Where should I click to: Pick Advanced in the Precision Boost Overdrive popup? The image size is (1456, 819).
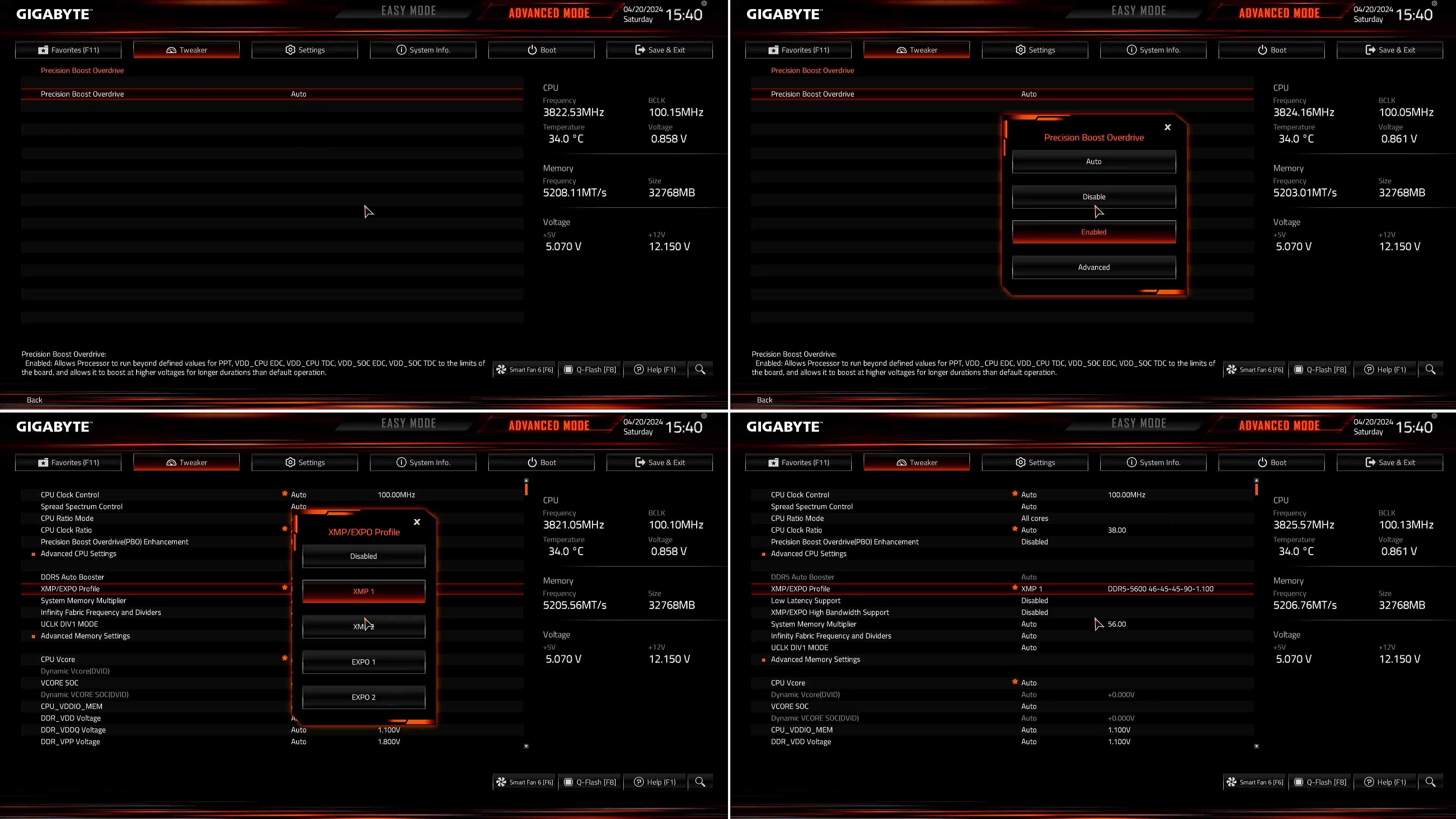1093,267
